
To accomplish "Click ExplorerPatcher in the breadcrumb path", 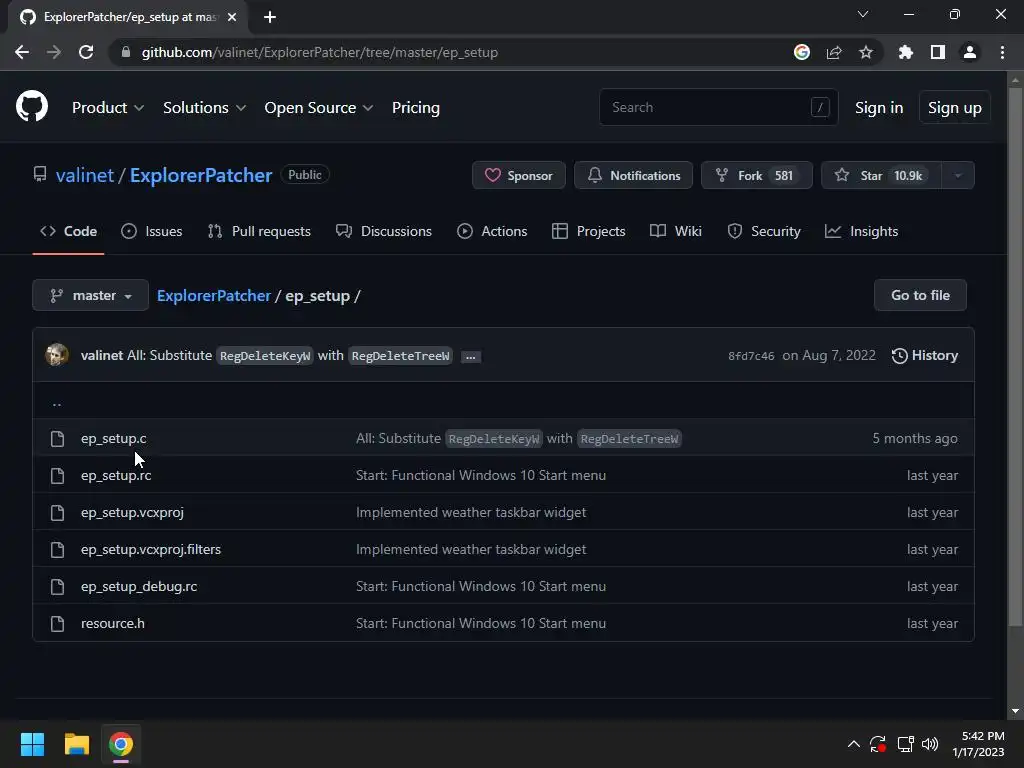I will pos(214,295).
